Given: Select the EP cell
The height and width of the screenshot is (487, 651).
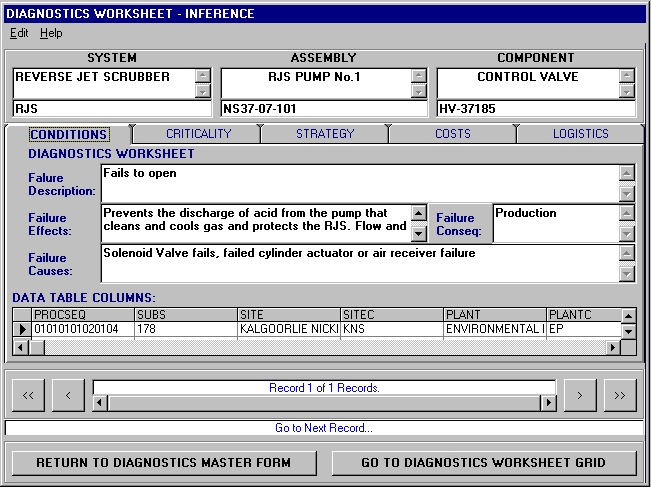Looking at the screenshot, I should tap(584, 329).
